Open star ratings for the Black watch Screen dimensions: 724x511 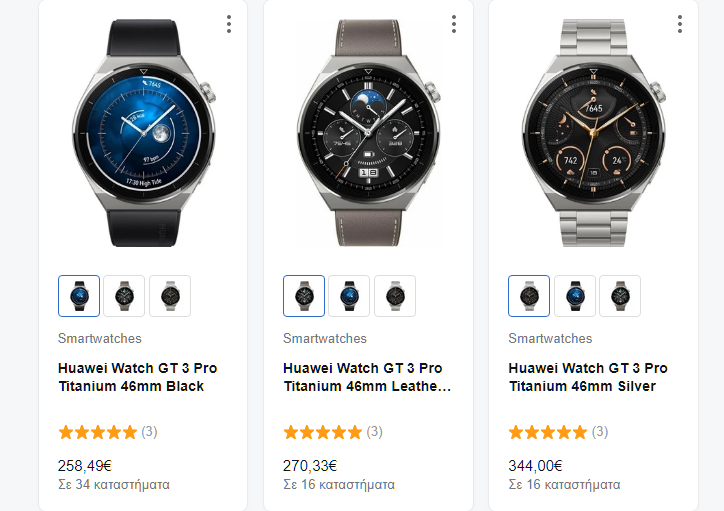[108, 432]
